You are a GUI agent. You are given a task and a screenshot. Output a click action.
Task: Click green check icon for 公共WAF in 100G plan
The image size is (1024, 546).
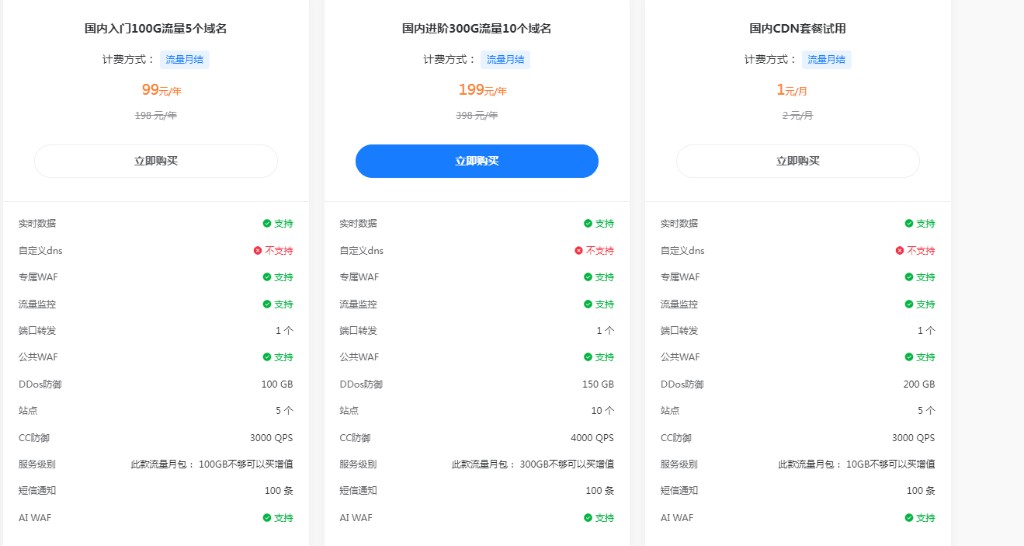[267, 357]
